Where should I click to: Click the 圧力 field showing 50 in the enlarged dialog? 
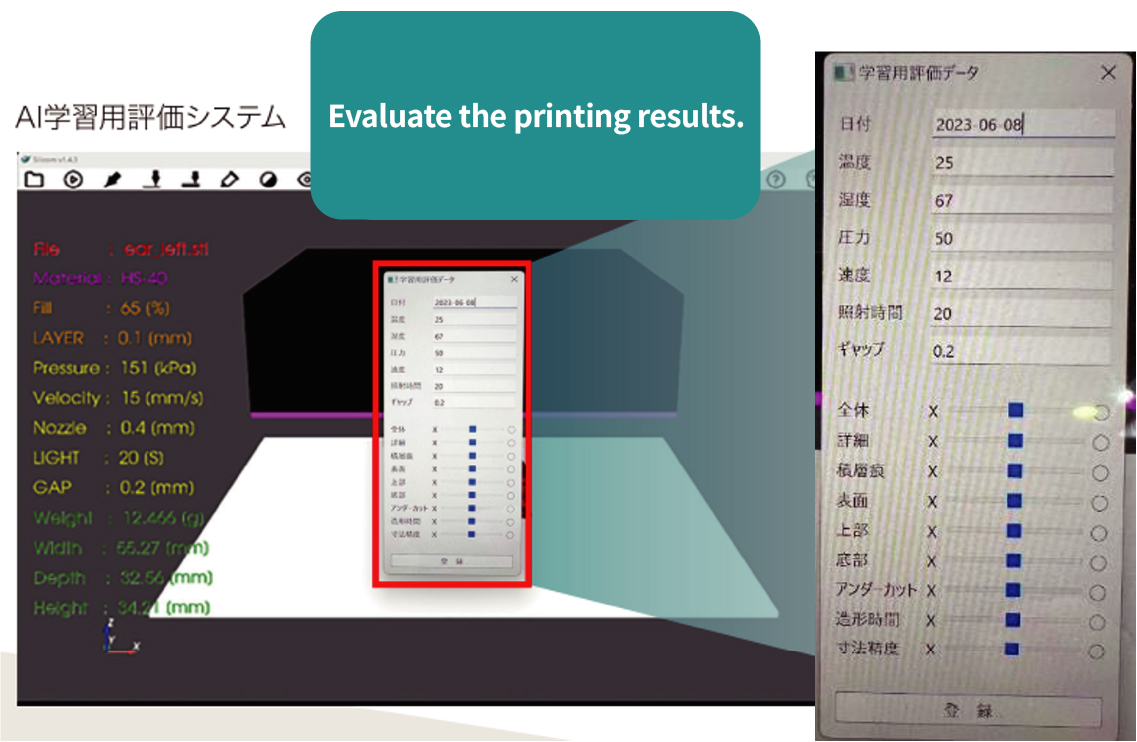1022,238
